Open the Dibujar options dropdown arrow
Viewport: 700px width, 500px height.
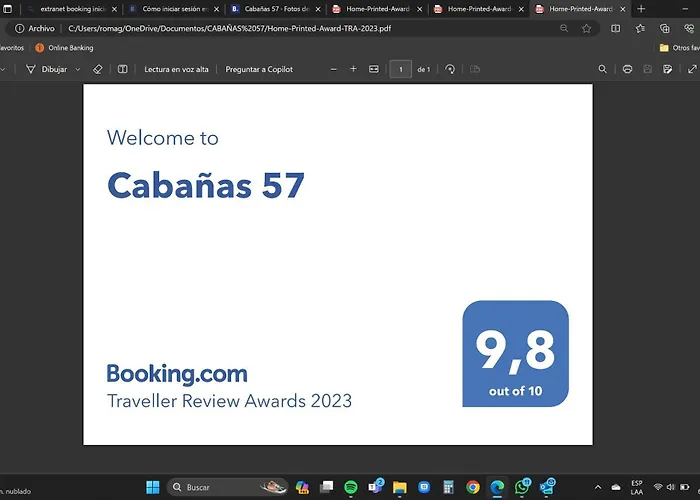coord(78,69)
